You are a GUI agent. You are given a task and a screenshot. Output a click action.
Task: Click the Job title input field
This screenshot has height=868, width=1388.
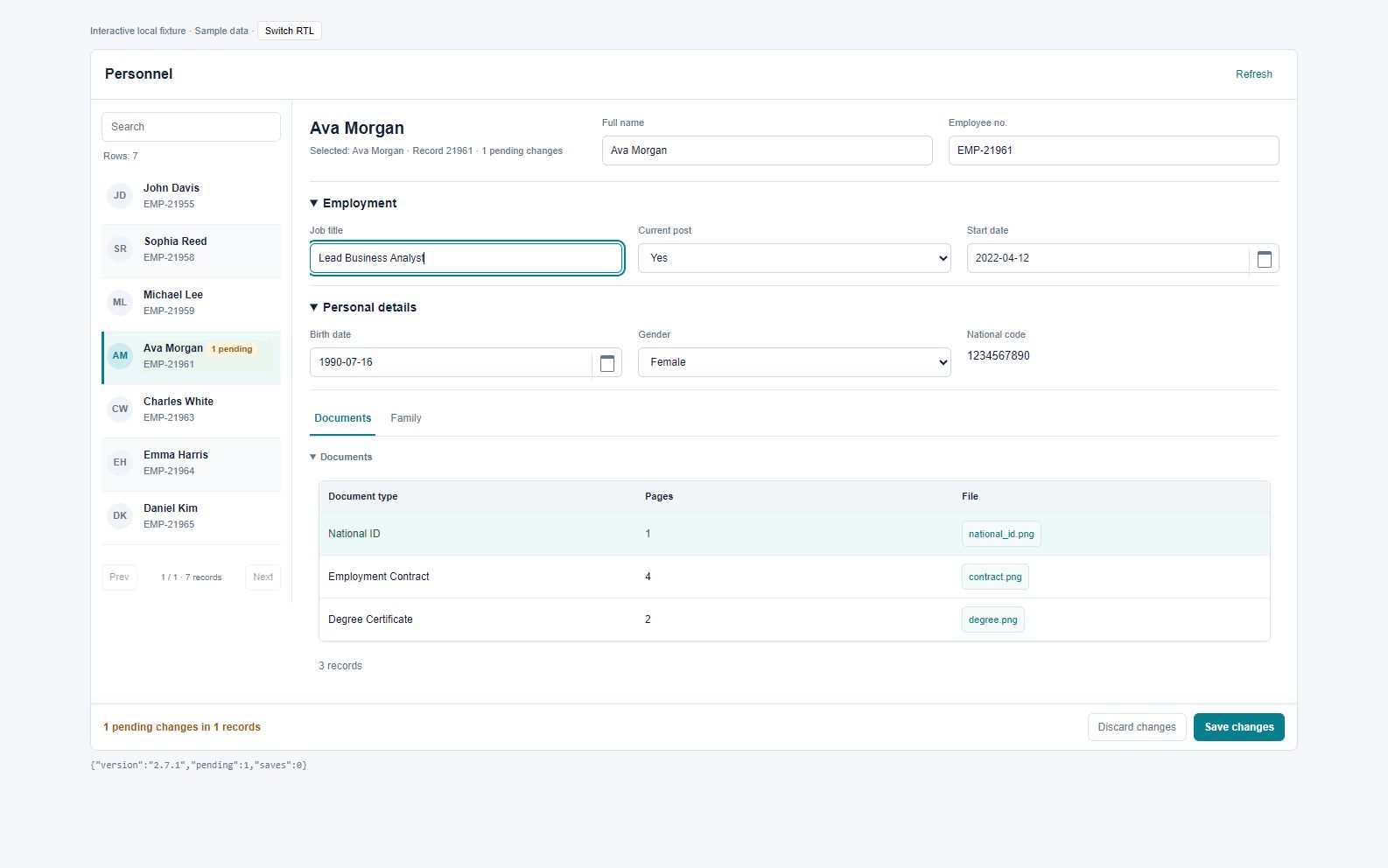click(466, 258)
